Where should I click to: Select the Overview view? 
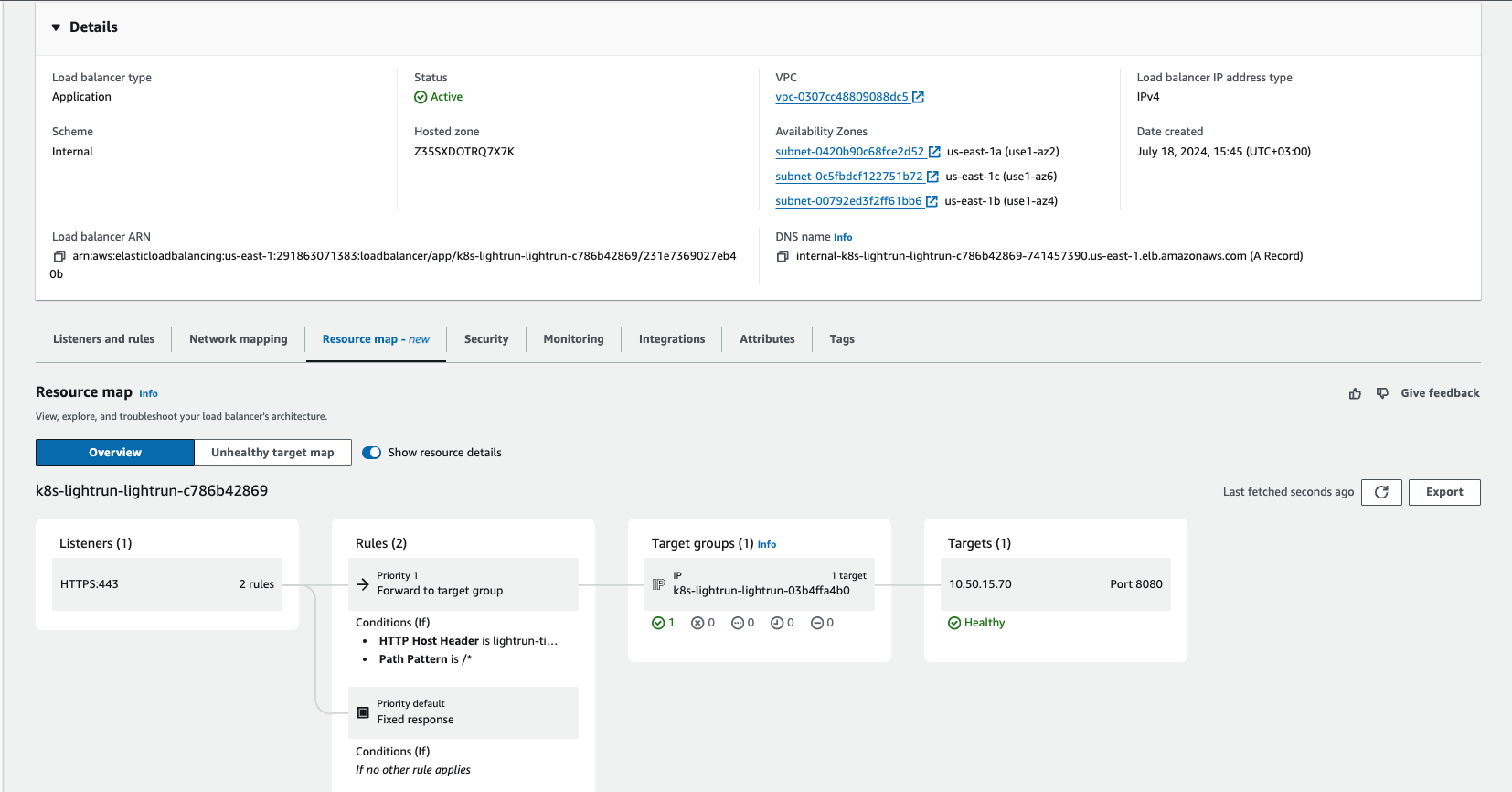pyautogui.click(x=115, y=453)
